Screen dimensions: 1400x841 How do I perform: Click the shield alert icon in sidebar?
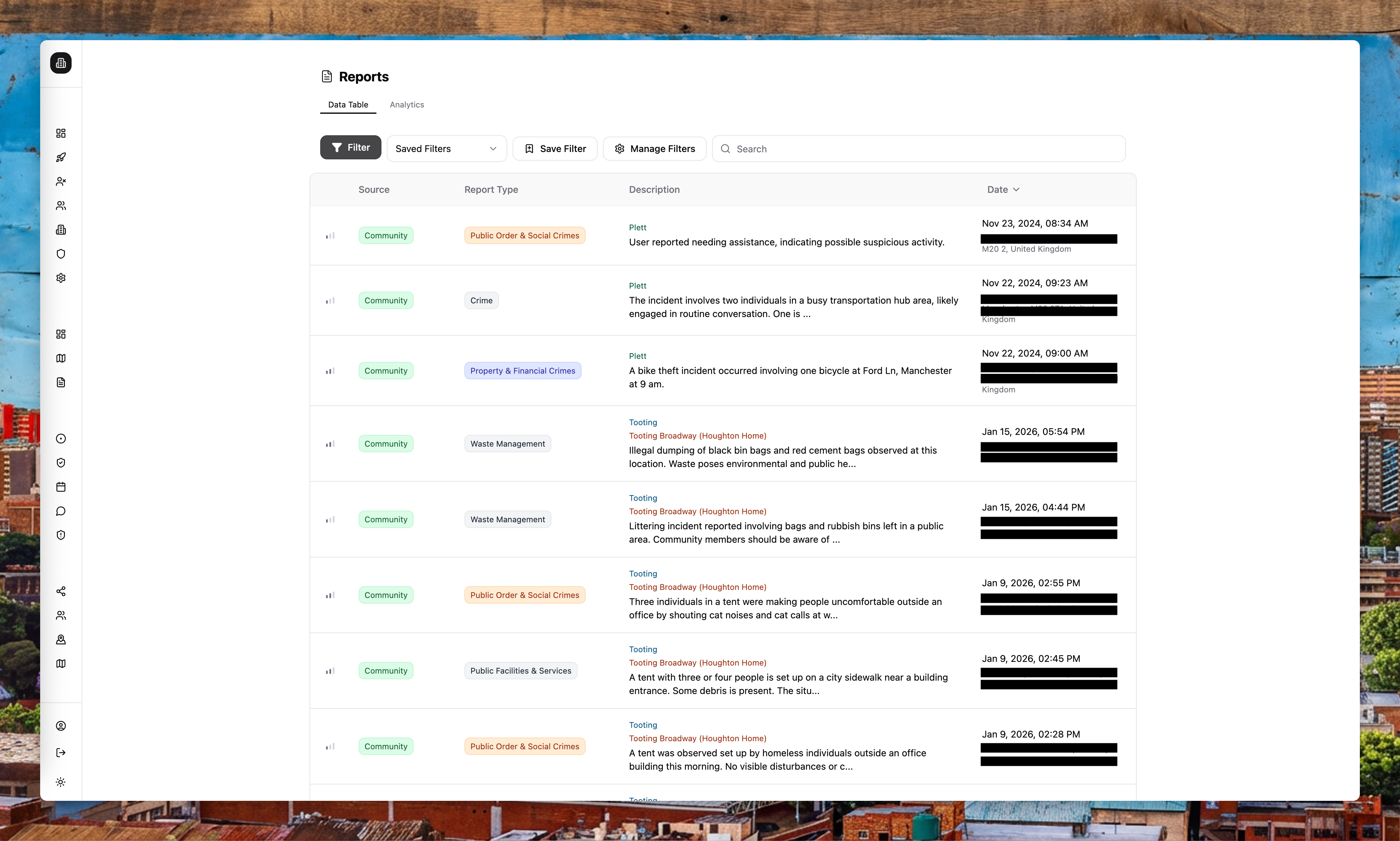(61, 535)
